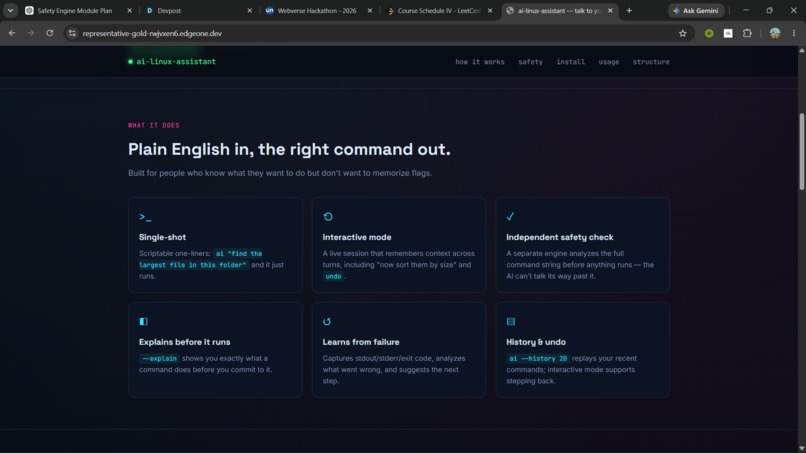Viewport: 806px width, 453px height.
Task: Go to the 'usage' nav link
Action: click(x=609, y=62)
